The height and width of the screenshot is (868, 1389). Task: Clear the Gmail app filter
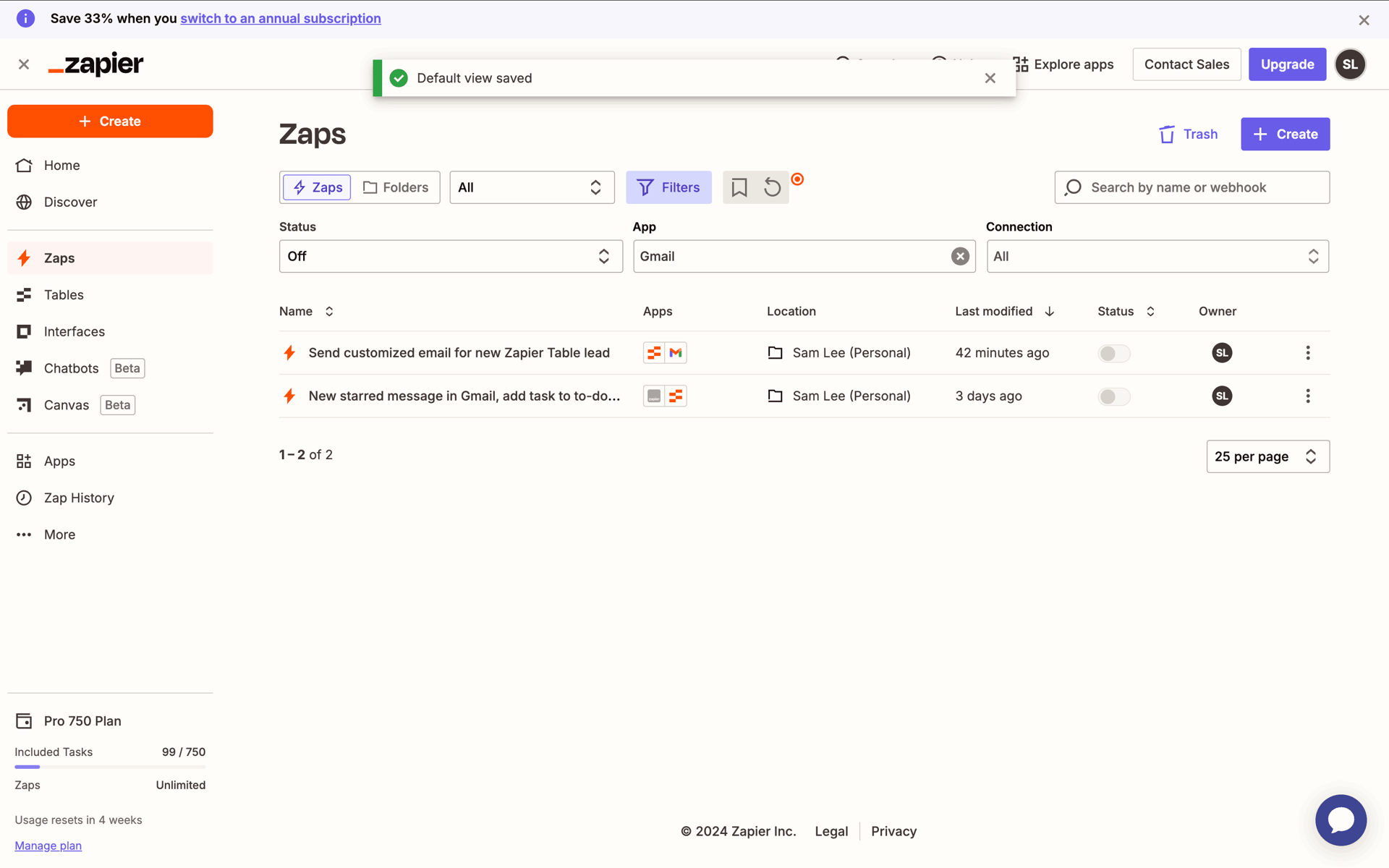pyautogui.click(x=960, y=256)
